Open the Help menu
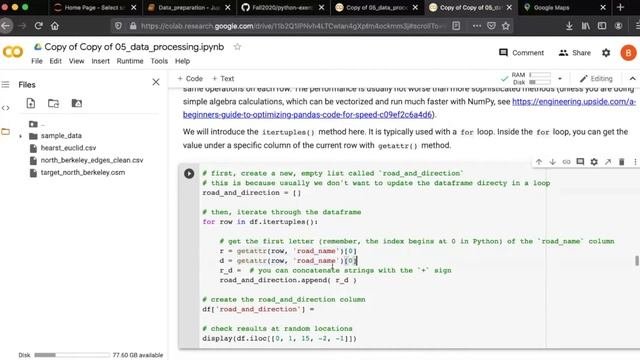The width and height of the screenshot is (640, 360). 182,61
